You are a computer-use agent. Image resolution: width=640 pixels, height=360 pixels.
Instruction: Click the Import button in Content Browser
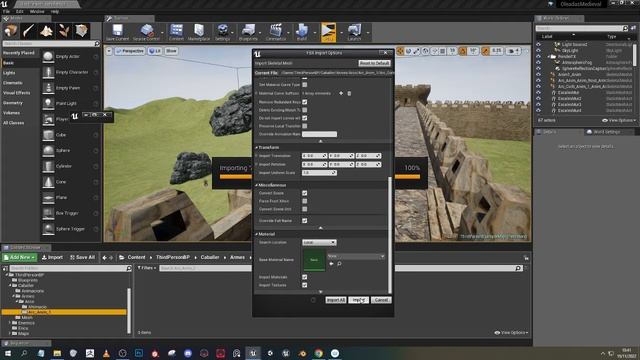pyautogui.click(x=52, y=258)
